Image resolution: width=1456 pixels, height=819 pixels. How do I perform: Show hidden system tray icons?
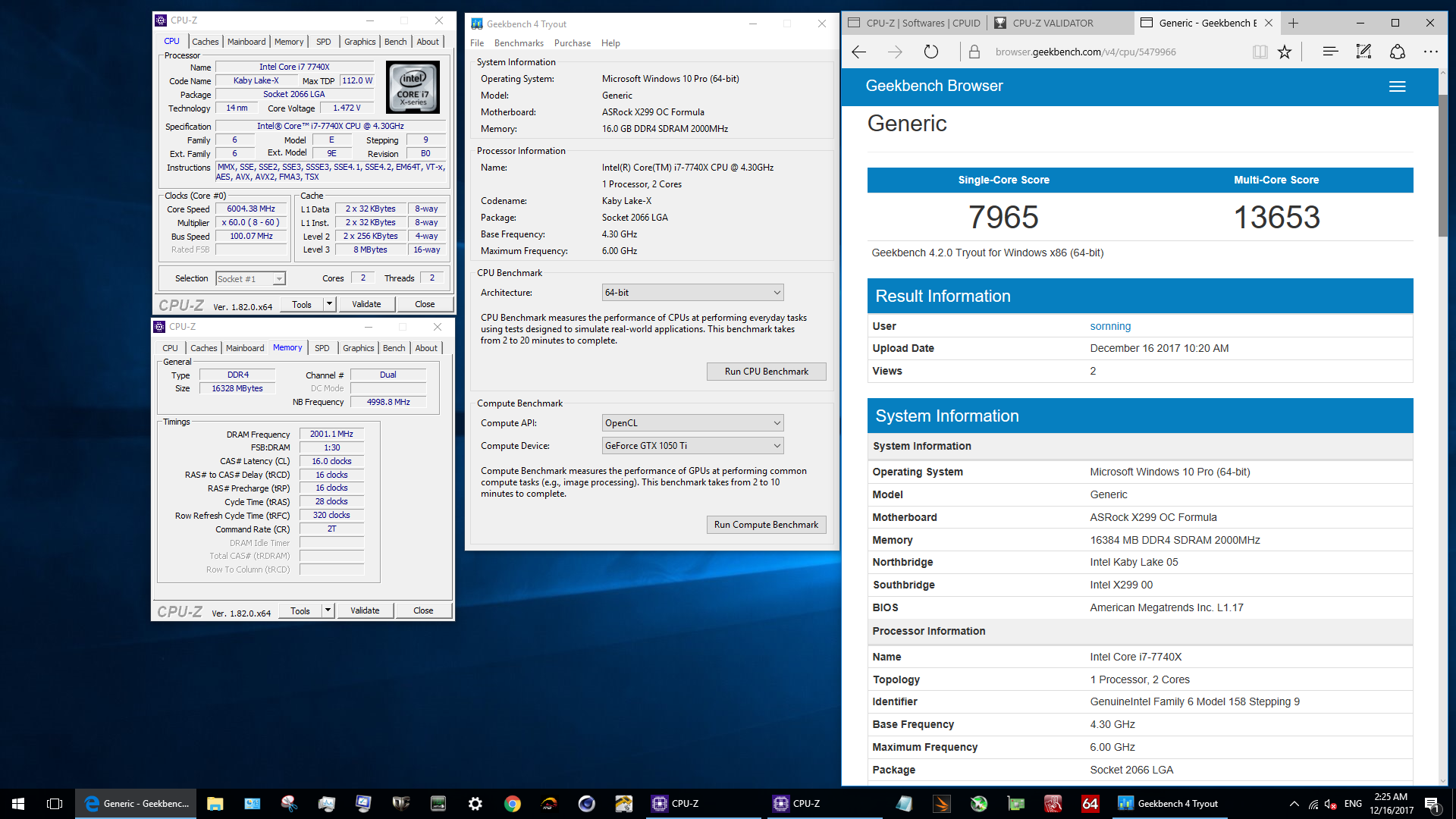tap(1294, 804)
